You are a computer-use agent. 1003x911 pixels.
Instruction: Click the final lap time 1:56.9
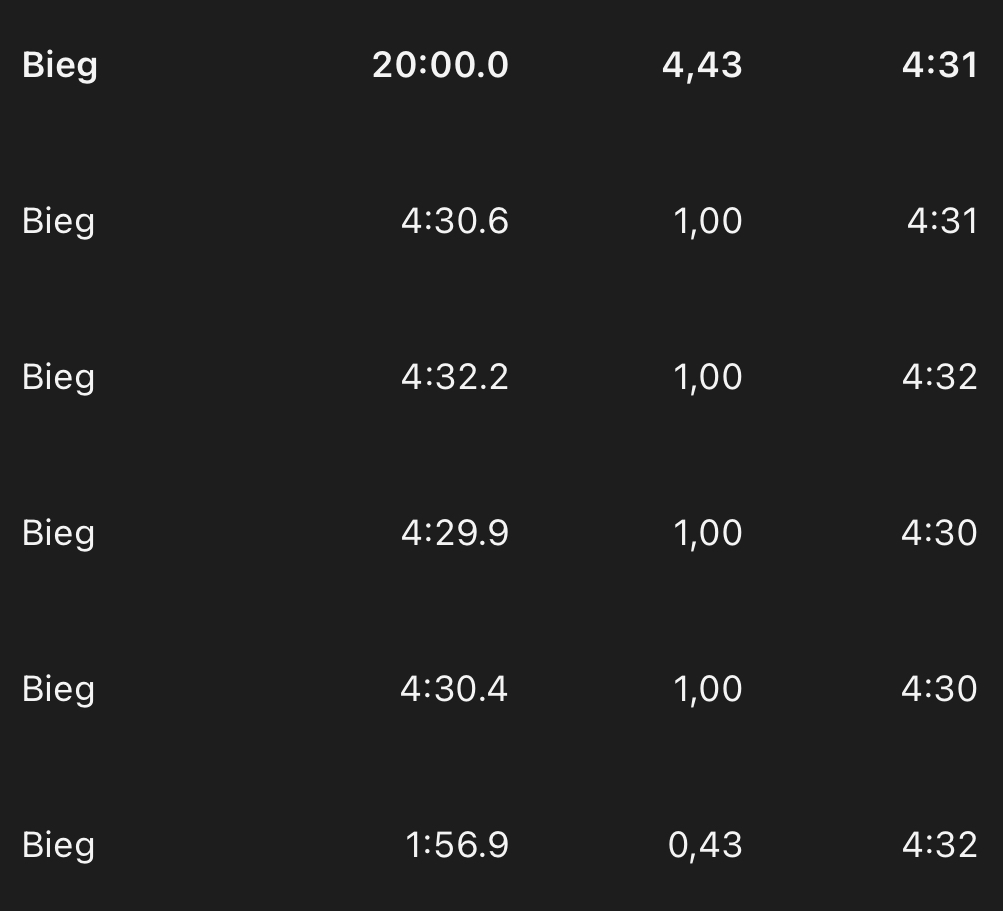pos(457,845)
